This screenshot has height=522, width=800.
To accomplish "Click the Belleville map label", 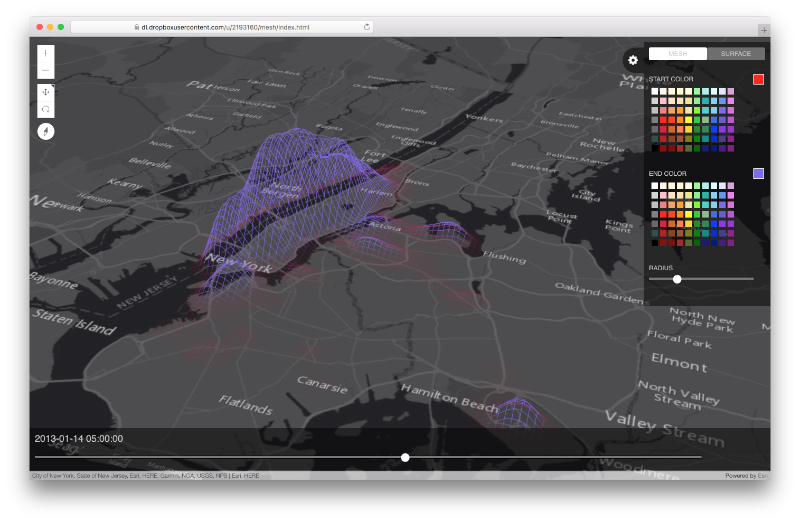I will click(149, 163).
